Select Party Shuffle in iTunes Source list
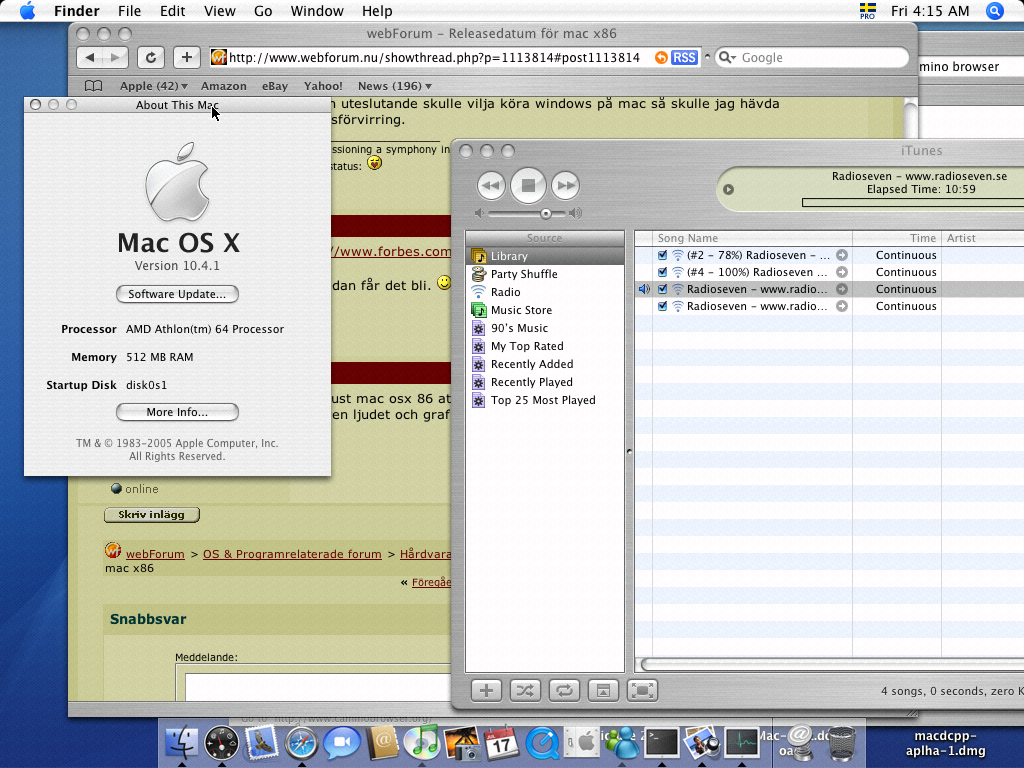 click(x=545, y=274)
